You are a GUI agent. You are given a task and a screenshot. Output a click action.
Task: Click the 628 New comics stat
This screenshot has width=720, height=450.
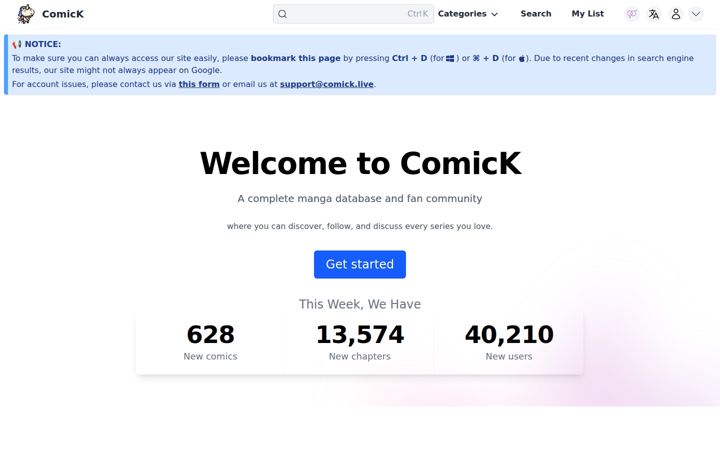tap(210, 342)
